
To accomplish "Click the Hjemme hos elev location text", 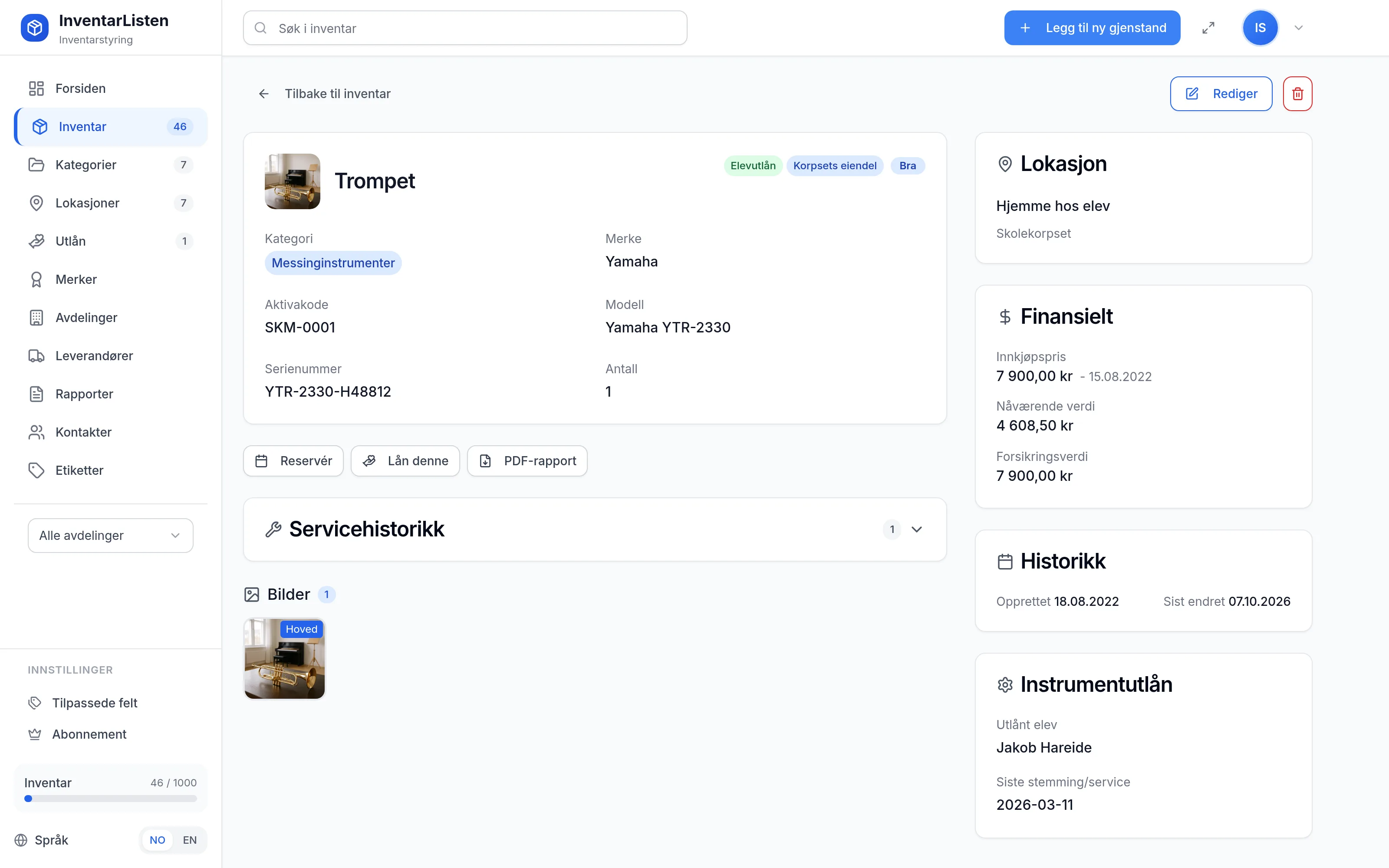I will pos(1053,206).
